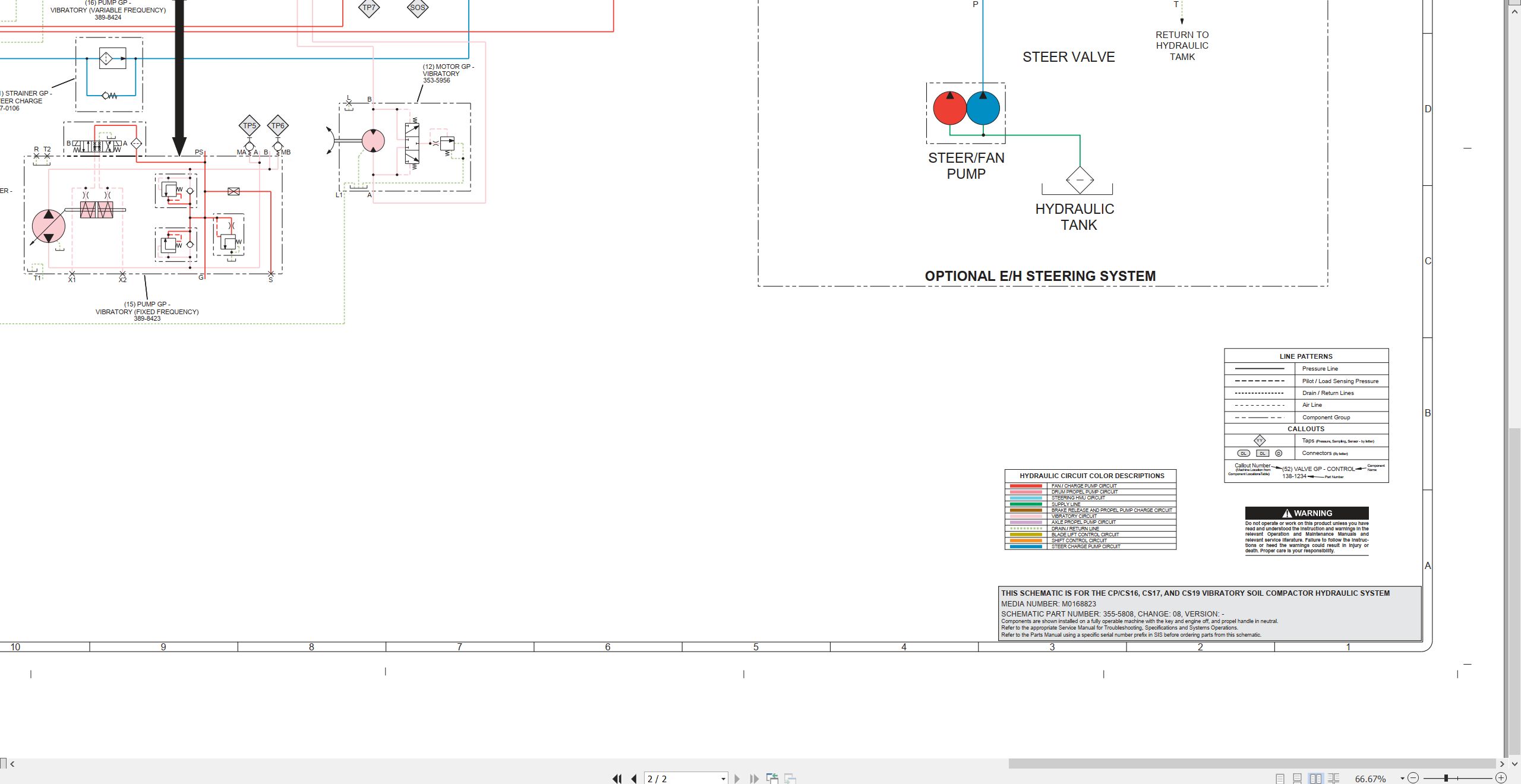
Task: Click the next view navigation icon
Action: (790, 778)
